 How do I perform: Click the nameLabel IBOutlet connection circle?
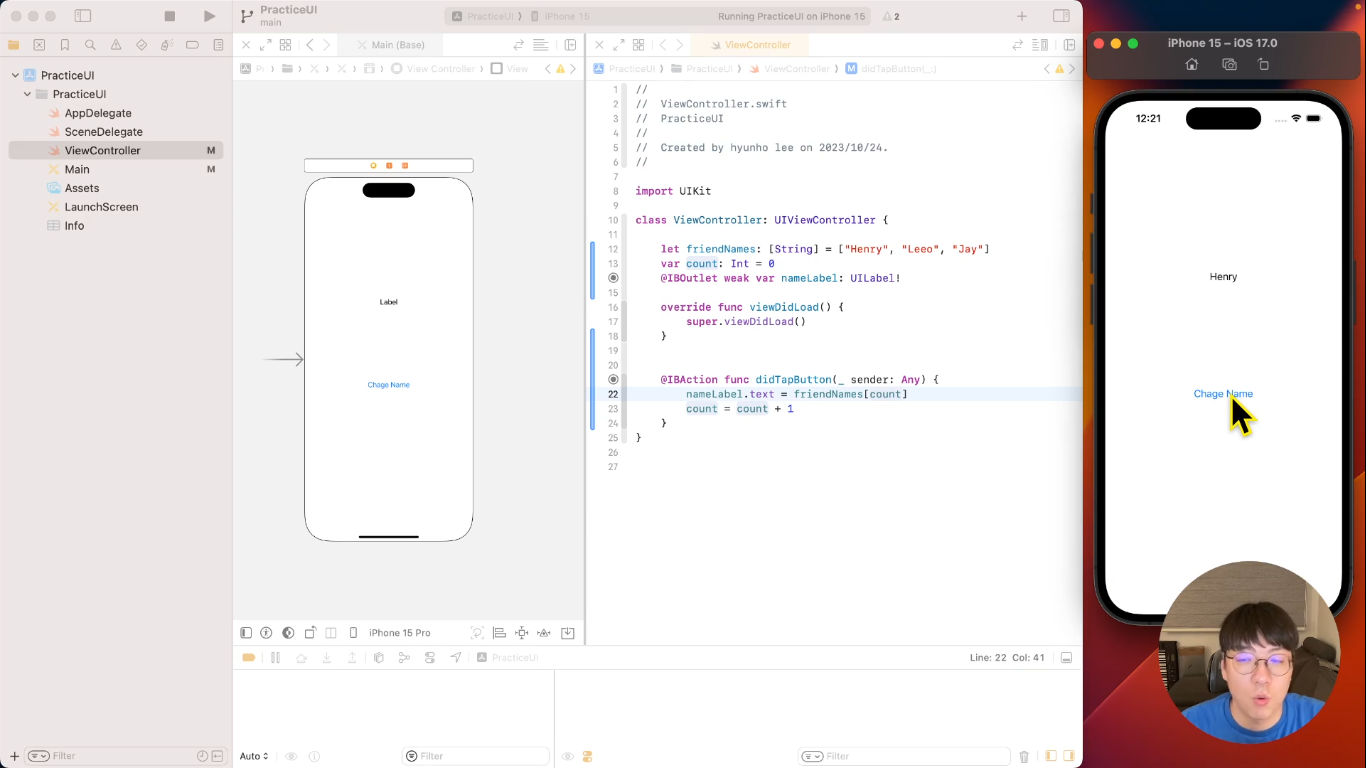pos(613,278)
